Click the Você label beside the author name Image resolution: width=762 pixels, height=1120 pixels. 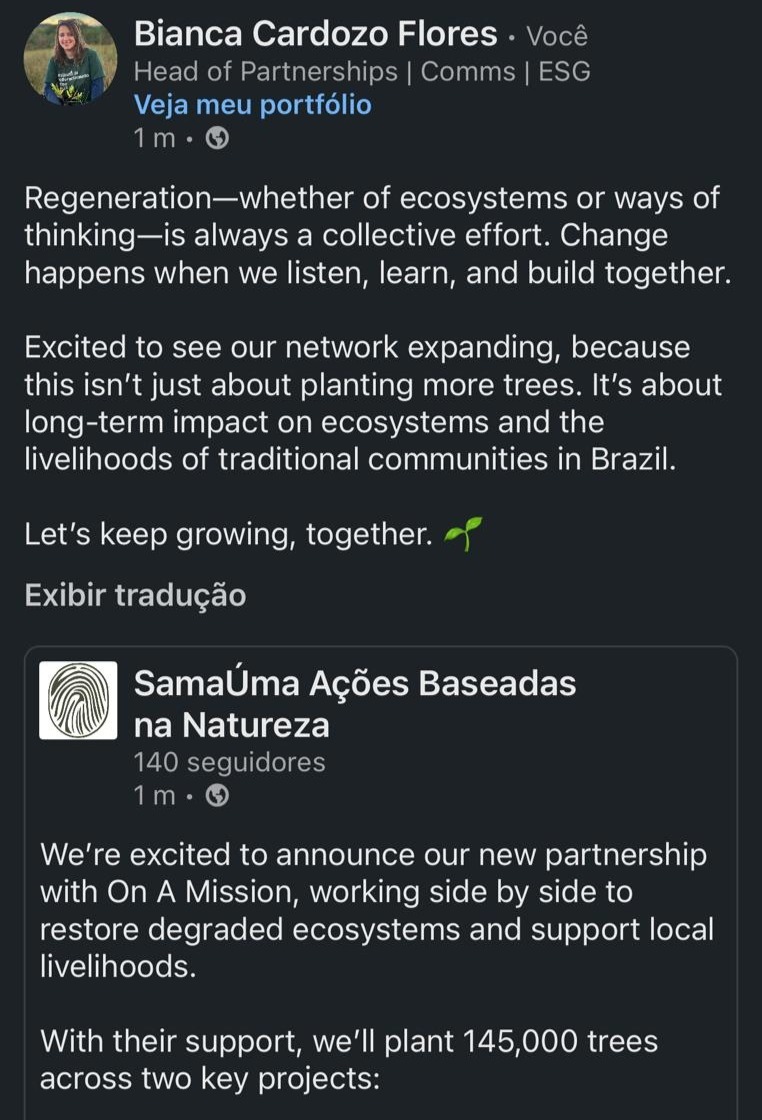tap(557, 37)
